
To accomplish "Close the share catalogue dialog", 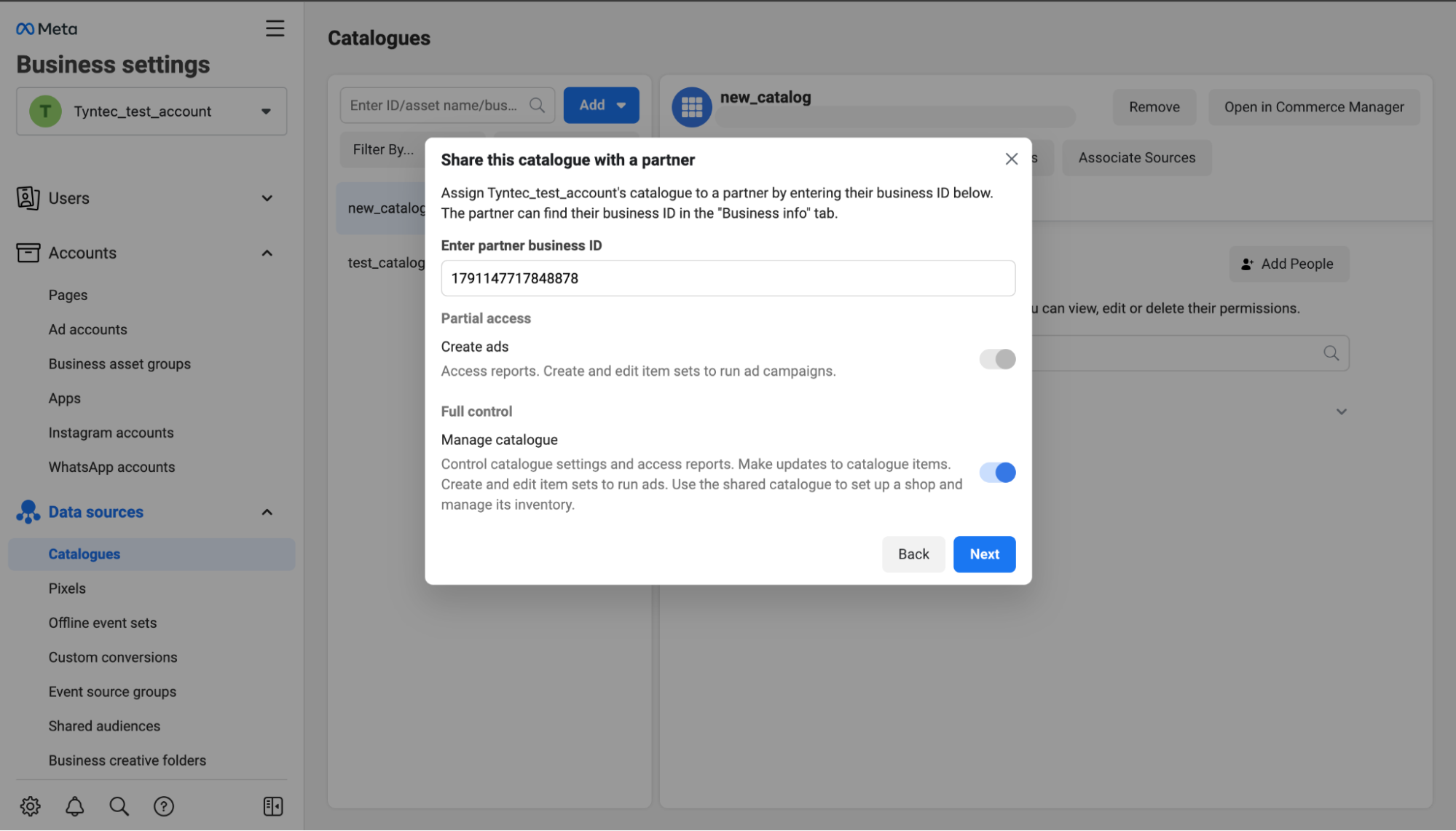I will point(1011,159).
